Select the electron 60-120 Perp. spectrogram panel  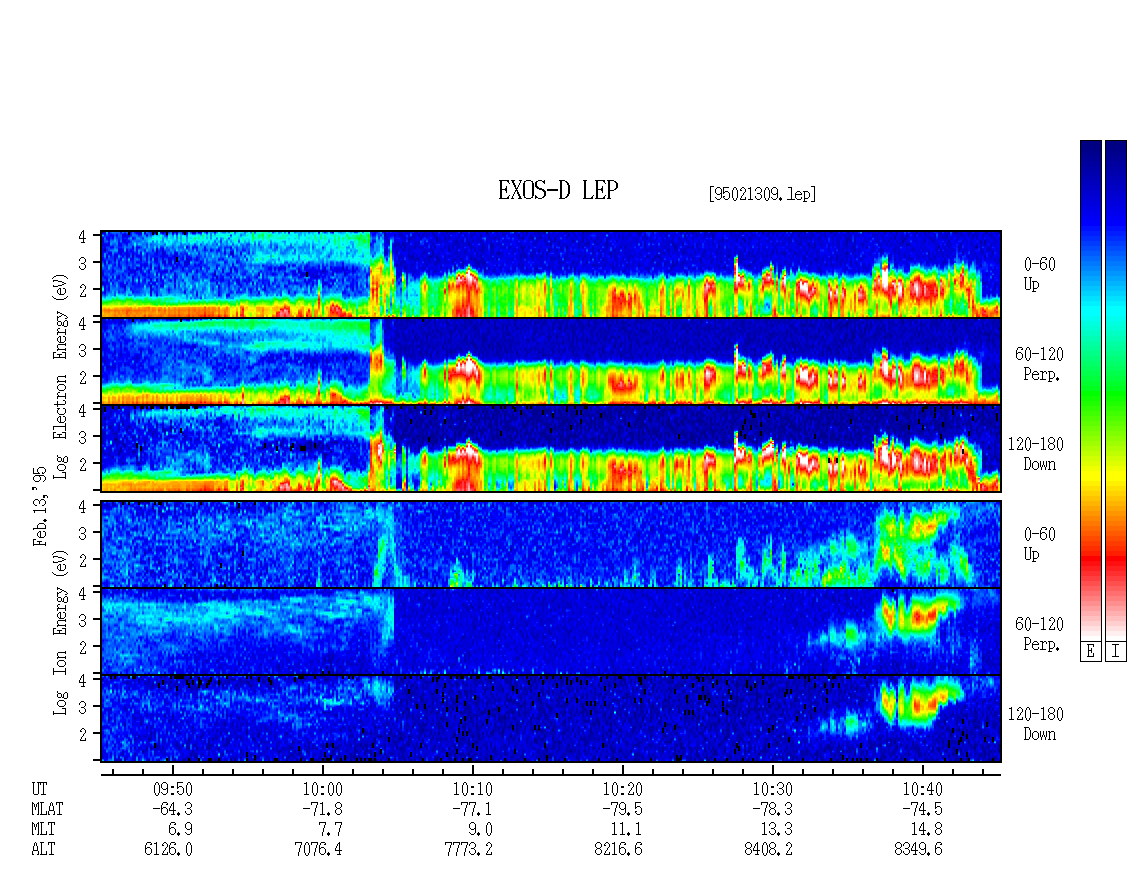pos(551,361)
